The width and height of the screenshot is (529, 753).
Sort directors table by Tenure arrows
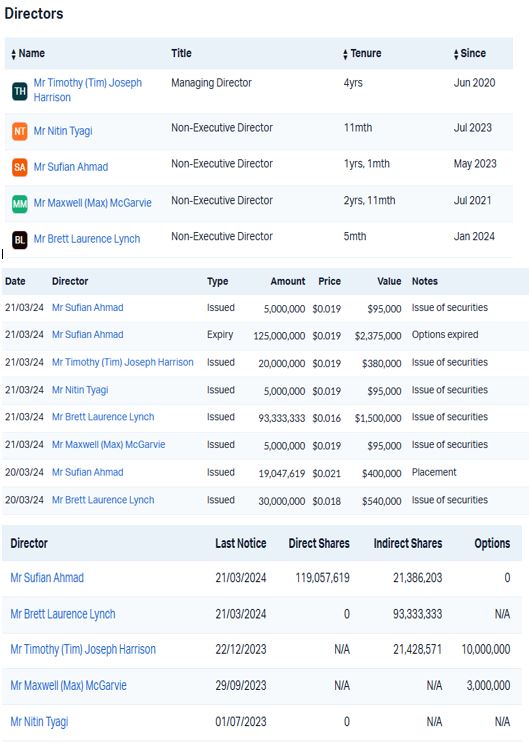[x=345, y=54]
